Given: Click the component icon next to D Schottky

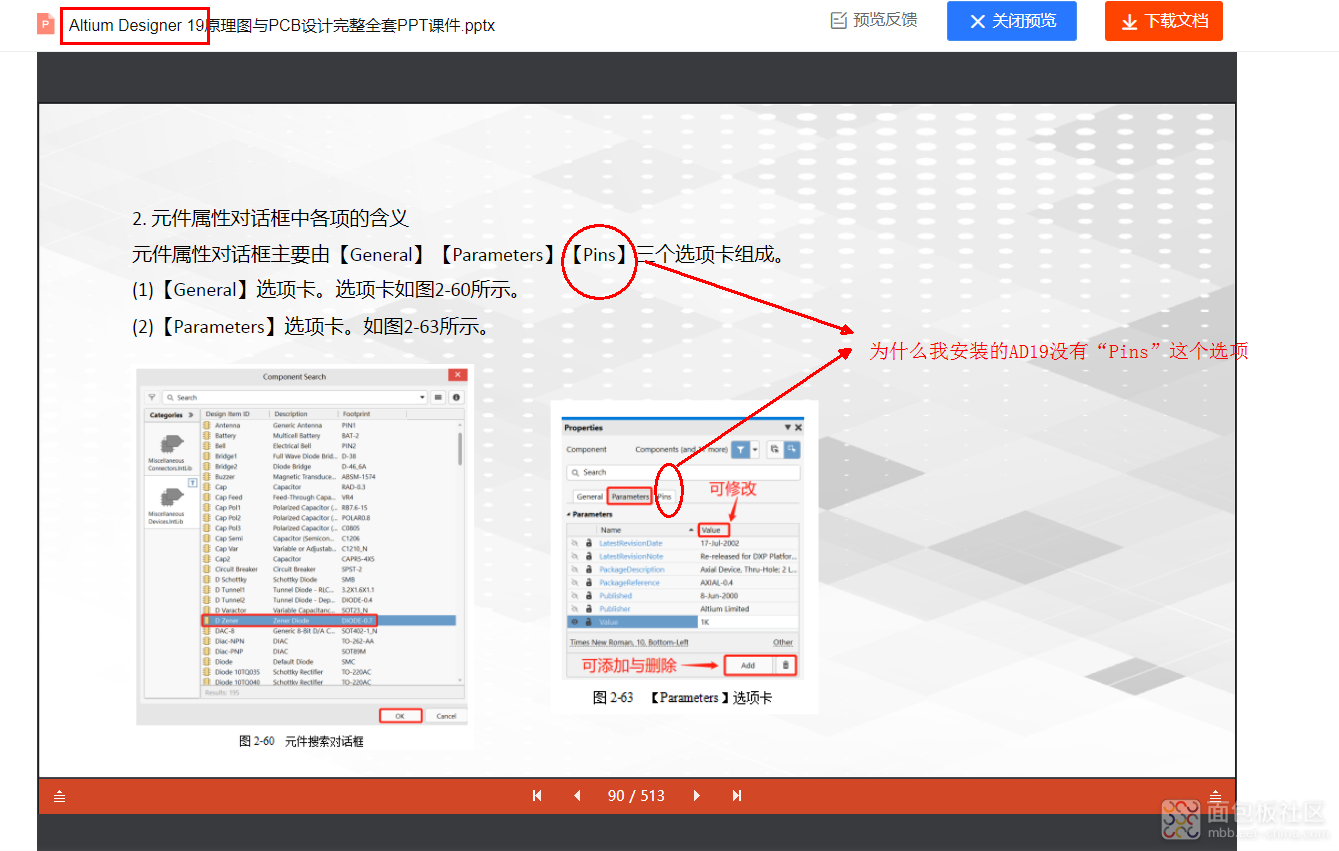Looking at the screenshot, I should (207, 580).
